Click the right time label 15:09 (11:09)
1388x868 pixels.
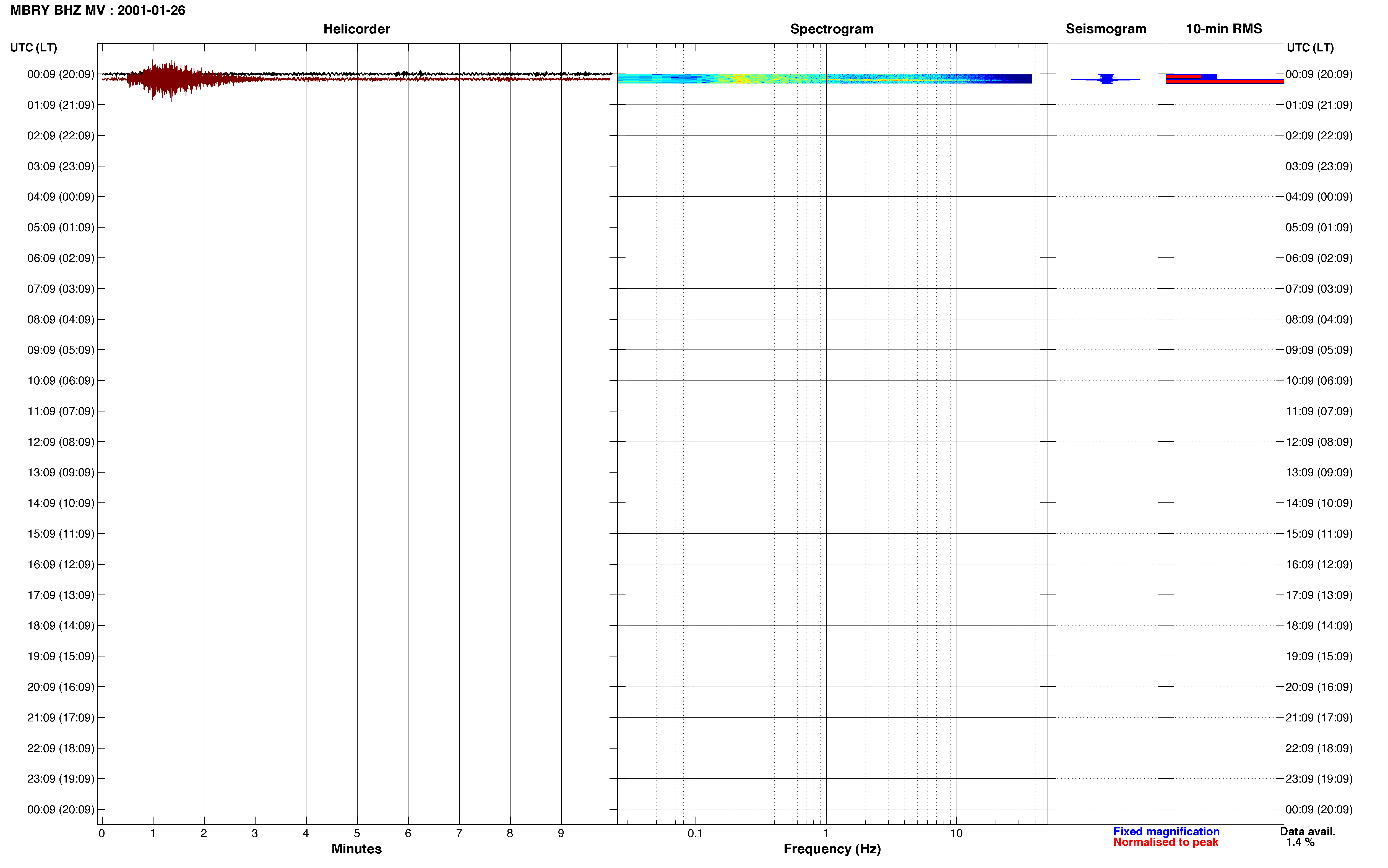1319,534
